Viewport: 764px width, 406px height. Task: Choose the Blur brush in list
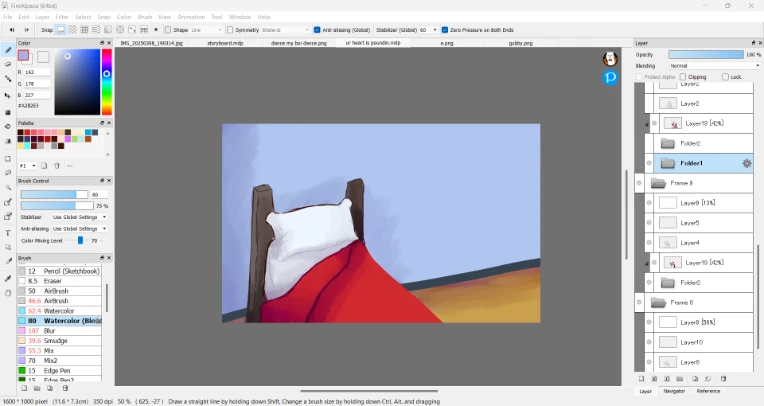pos(59,331)
